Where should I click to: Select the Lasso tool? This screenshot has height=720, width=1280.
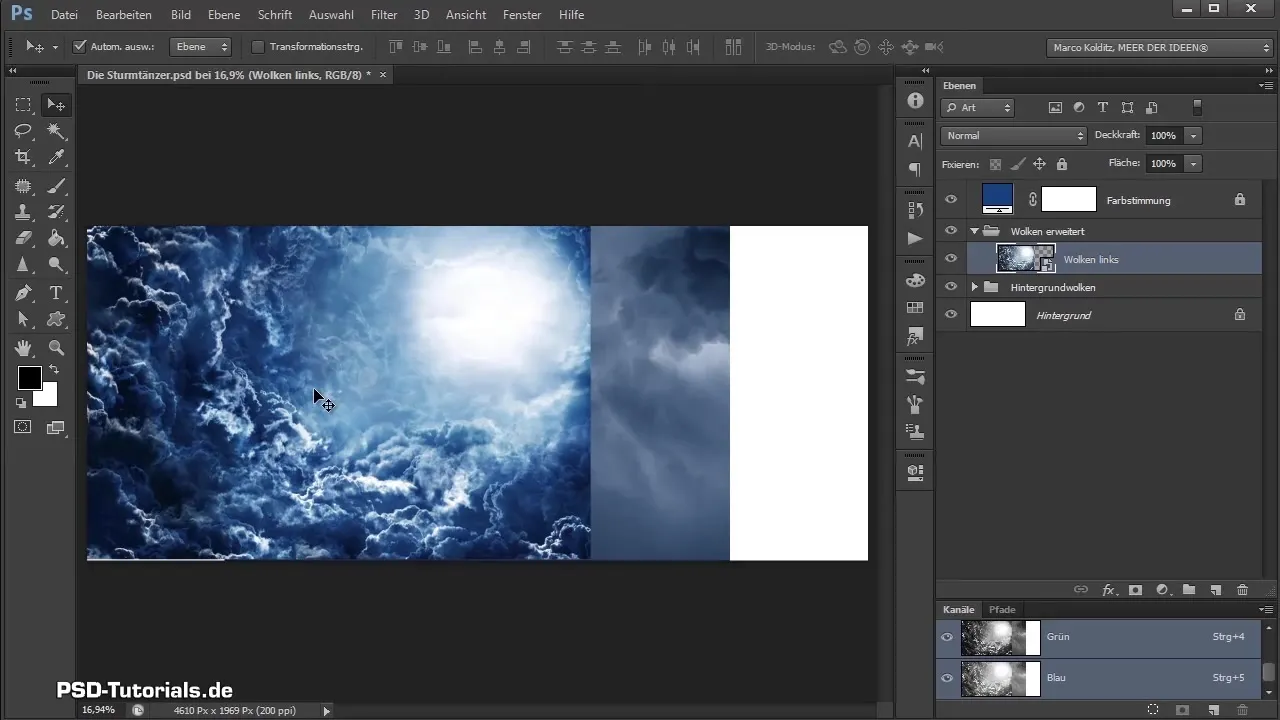[23, 131]
